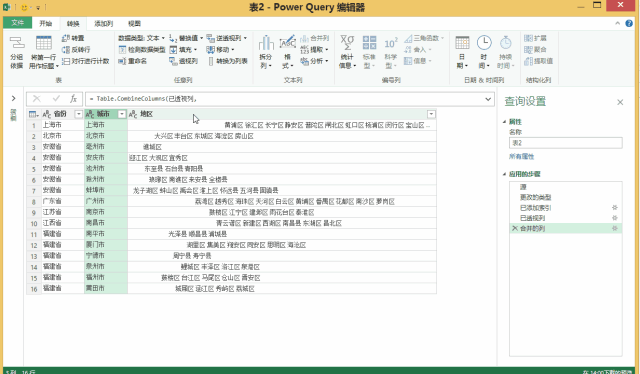This screenshot has width=640, height=374.
Task: Delete the 合并的列 step via X
Action: click(x=515, y=228)
